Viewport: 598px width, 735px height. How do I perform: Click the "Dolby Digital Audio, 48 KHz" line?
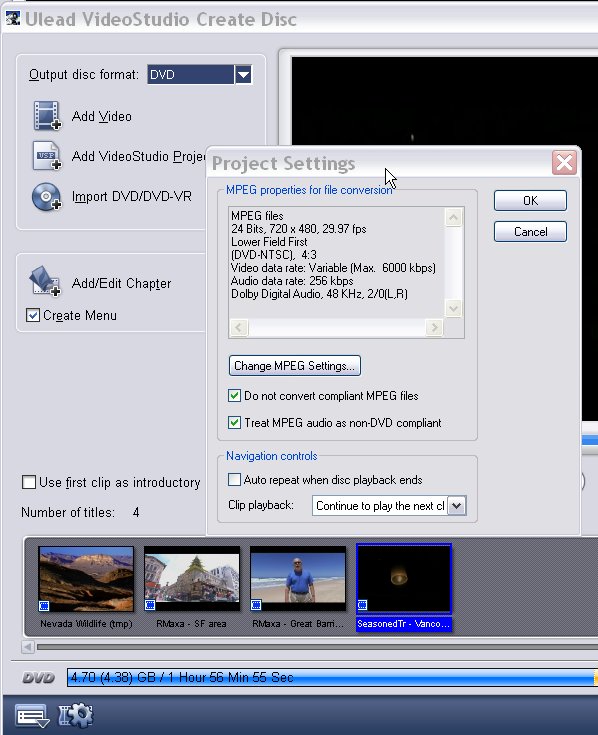tap(319, 294)
